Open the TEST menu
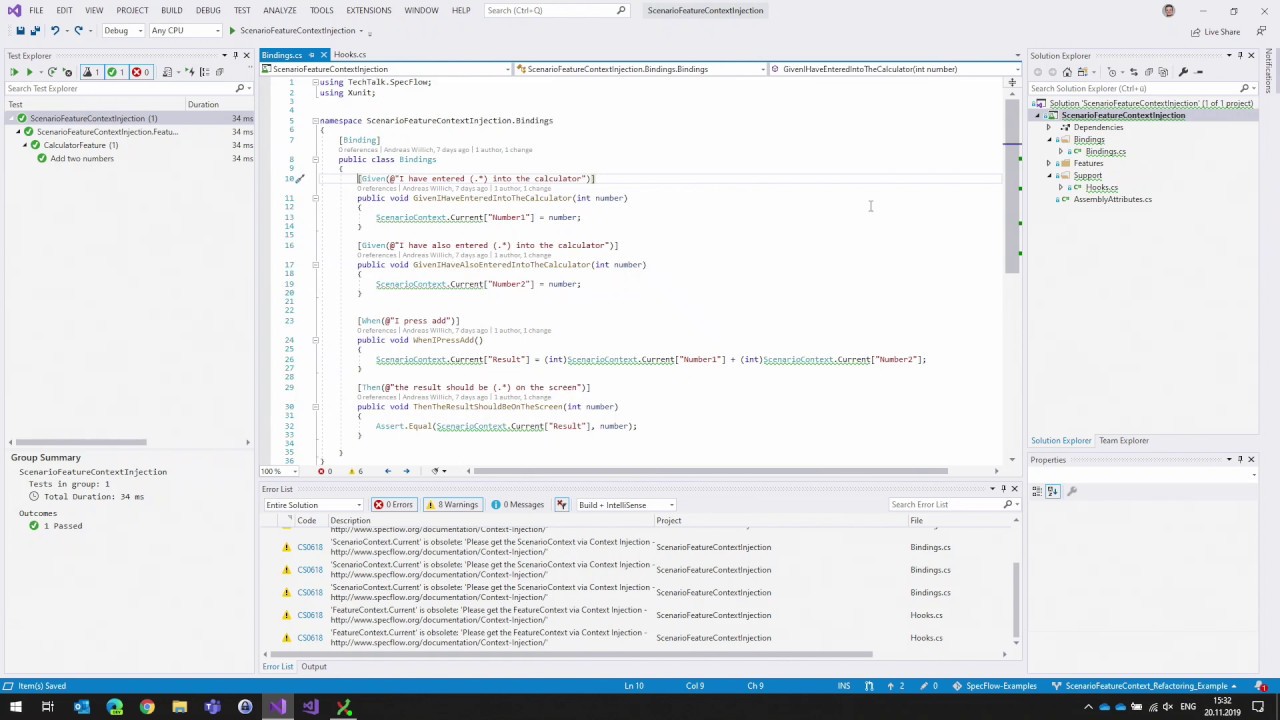This screenshot has height=720, width=1280. (242, 10)
